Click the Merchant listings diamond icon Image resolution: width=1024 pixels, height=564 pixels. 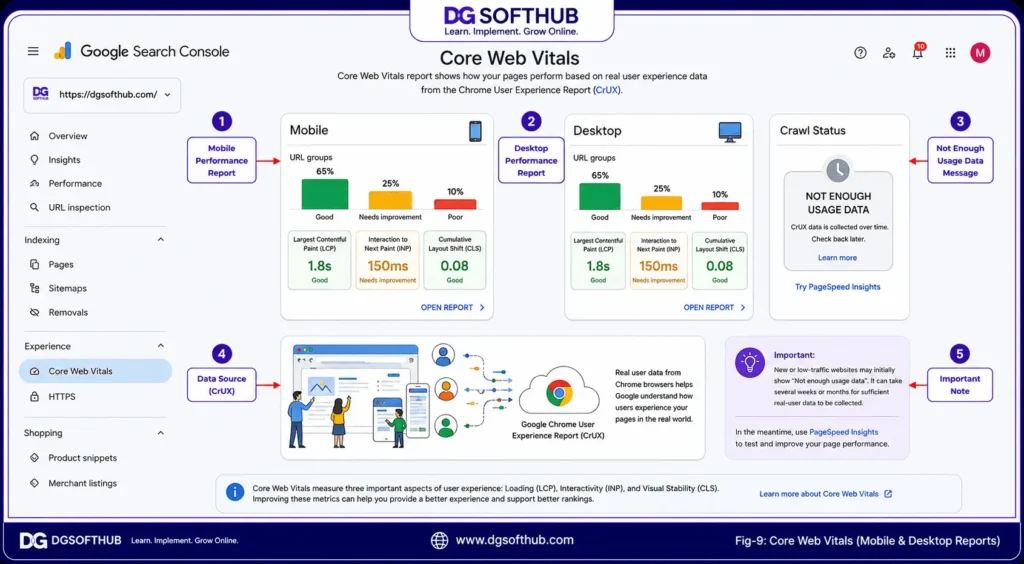coord(35,483)
